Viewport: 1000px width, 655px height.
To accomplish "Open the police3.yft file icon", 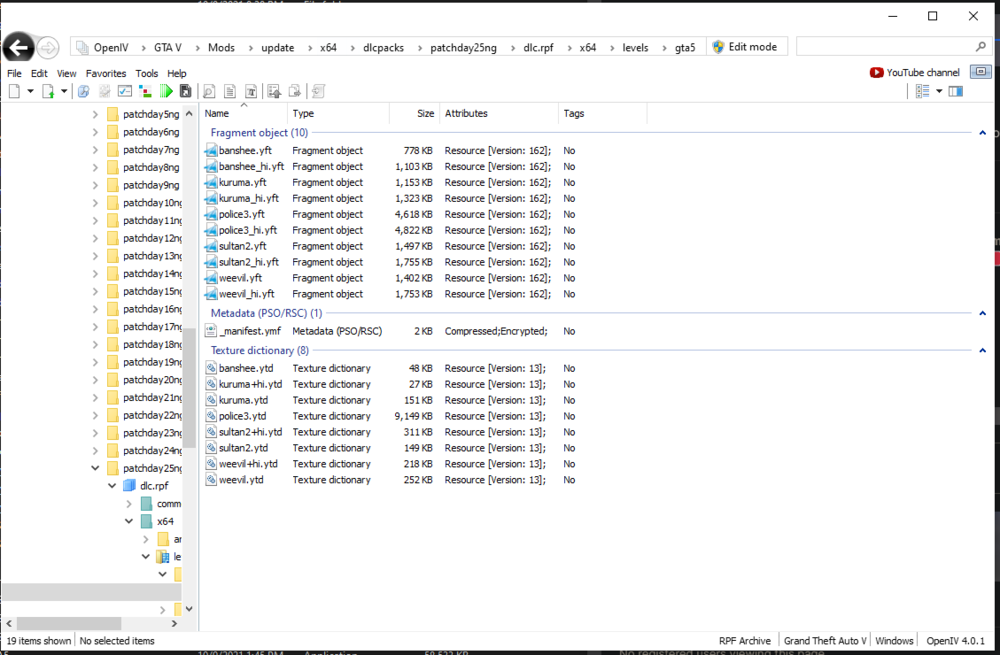I will click(211, 214).
